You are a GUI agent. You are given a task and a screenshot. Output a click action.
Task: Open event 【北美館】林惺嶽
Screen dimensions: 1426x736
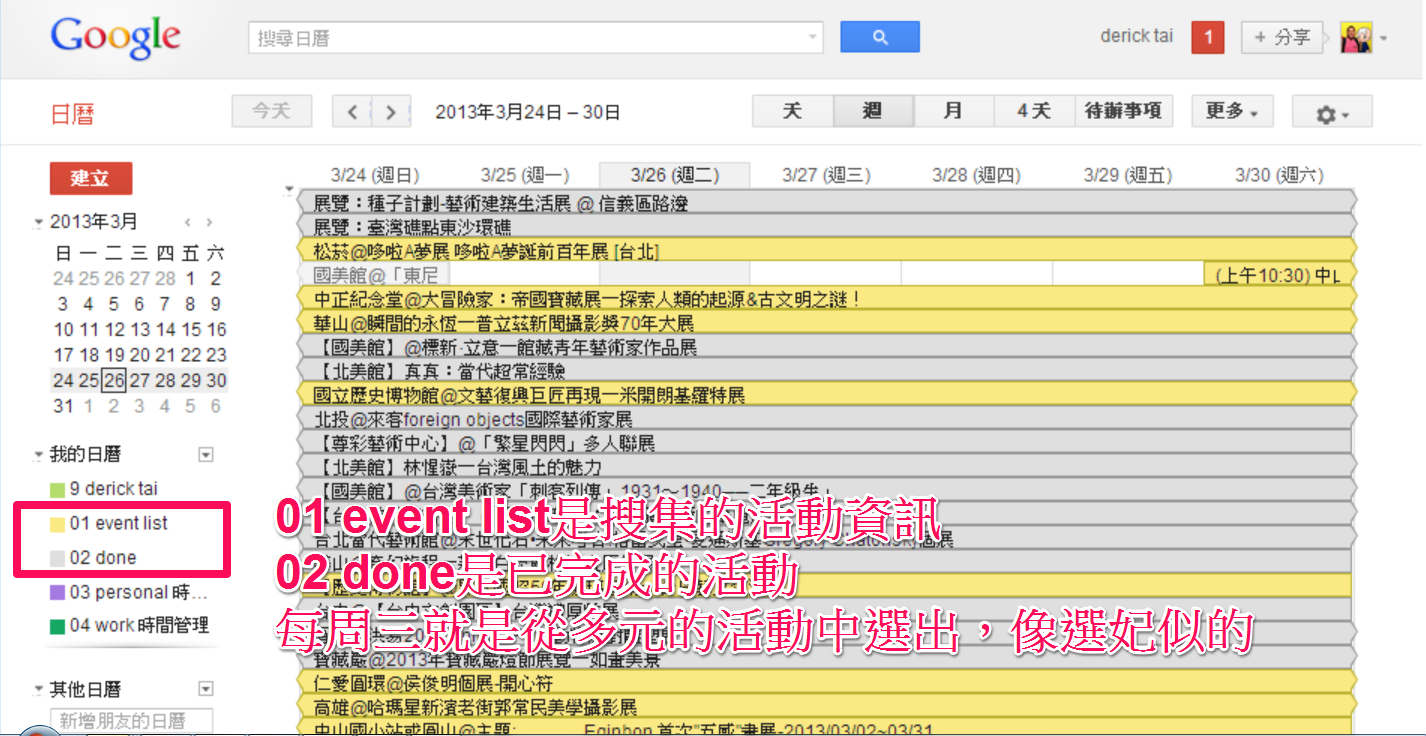click(828, 467)
